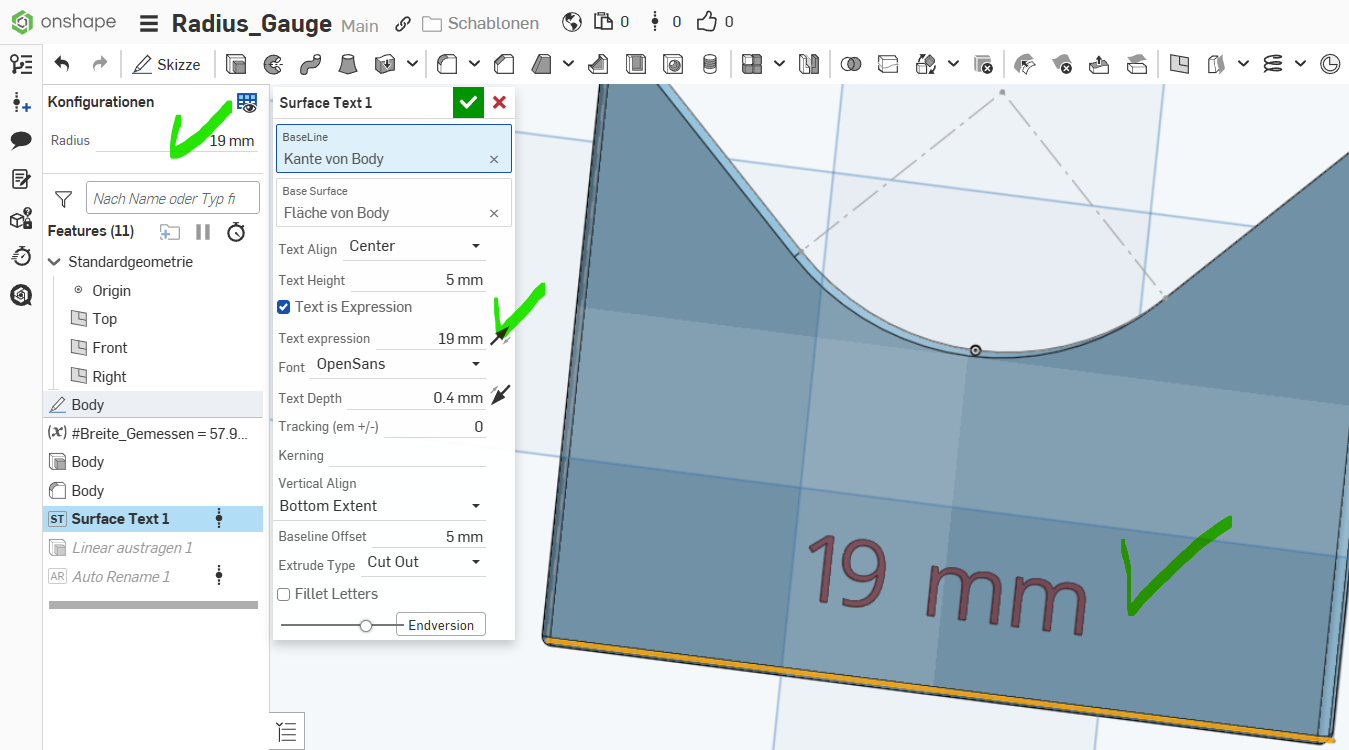Image resolution: width=1349 pixels, height=750 pixels.
Task: Open the Font OpenSans dropdown
Action: point(398,364)
